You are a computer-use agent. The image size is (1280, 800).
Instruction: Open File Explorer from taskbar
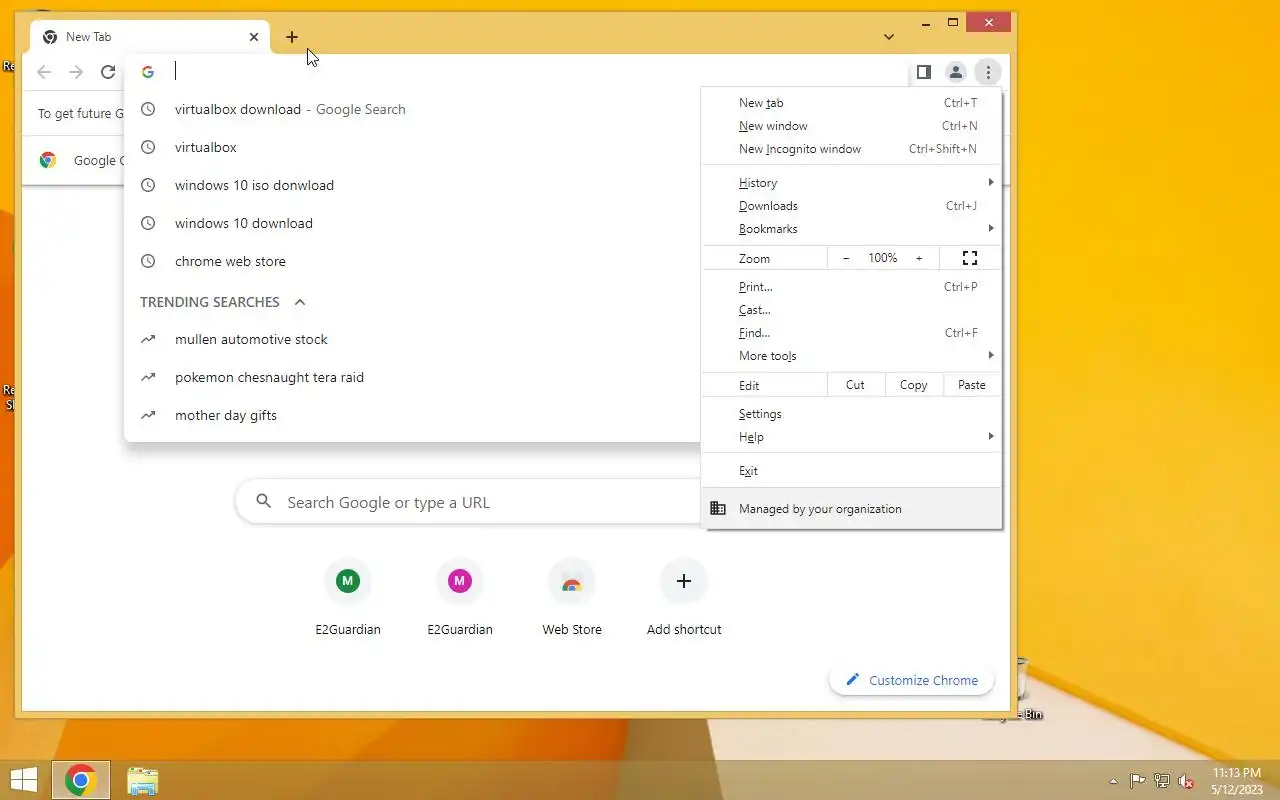click(143, 780)
